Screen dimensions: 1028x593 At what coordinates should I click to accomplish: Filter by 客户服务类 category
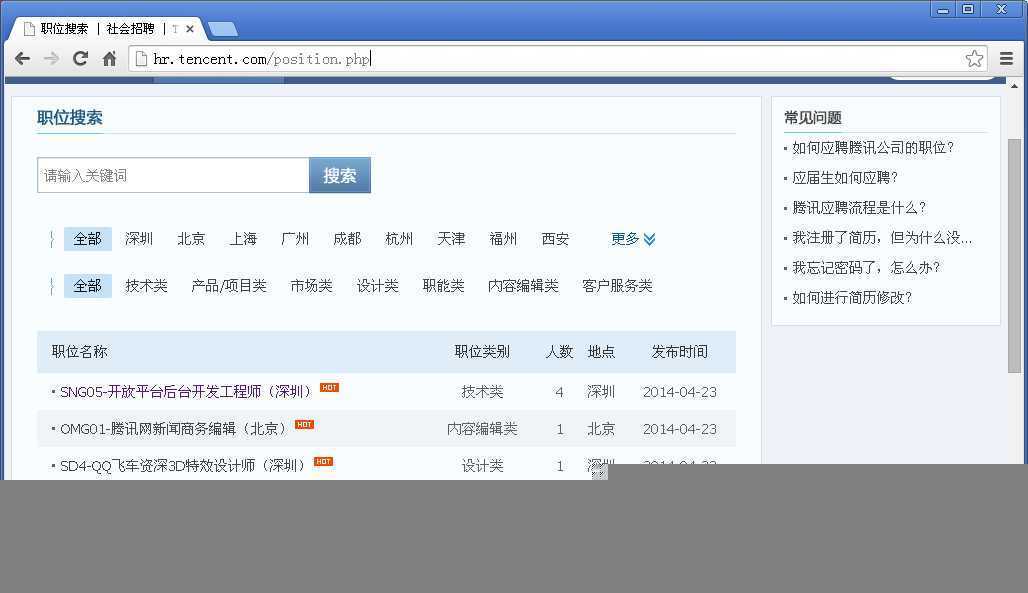[618, 286]
